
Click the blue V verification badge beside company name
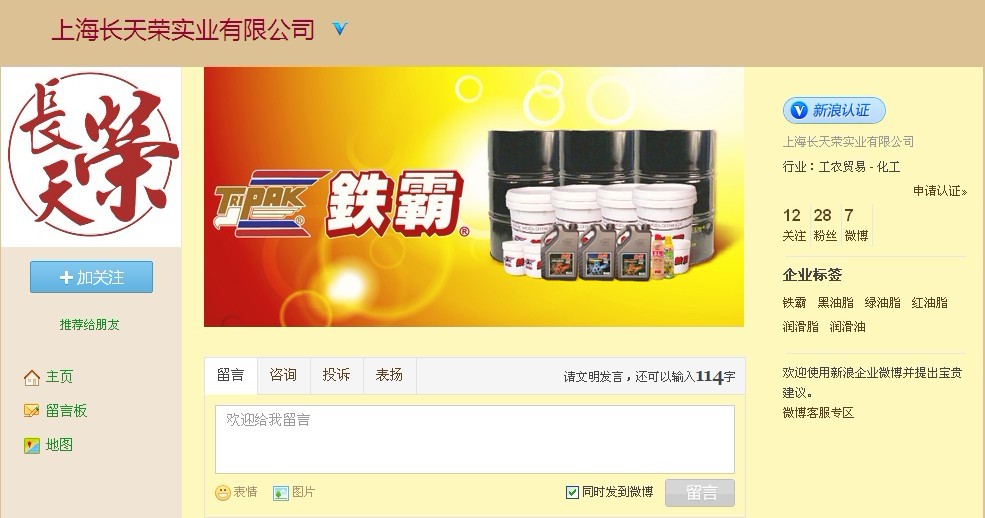[x=340, y=29]
